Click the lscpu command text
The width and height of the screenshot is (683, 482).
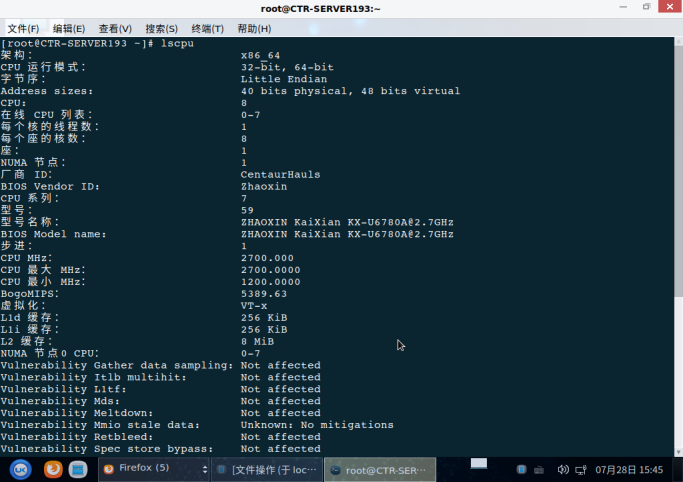pos(177,44)
